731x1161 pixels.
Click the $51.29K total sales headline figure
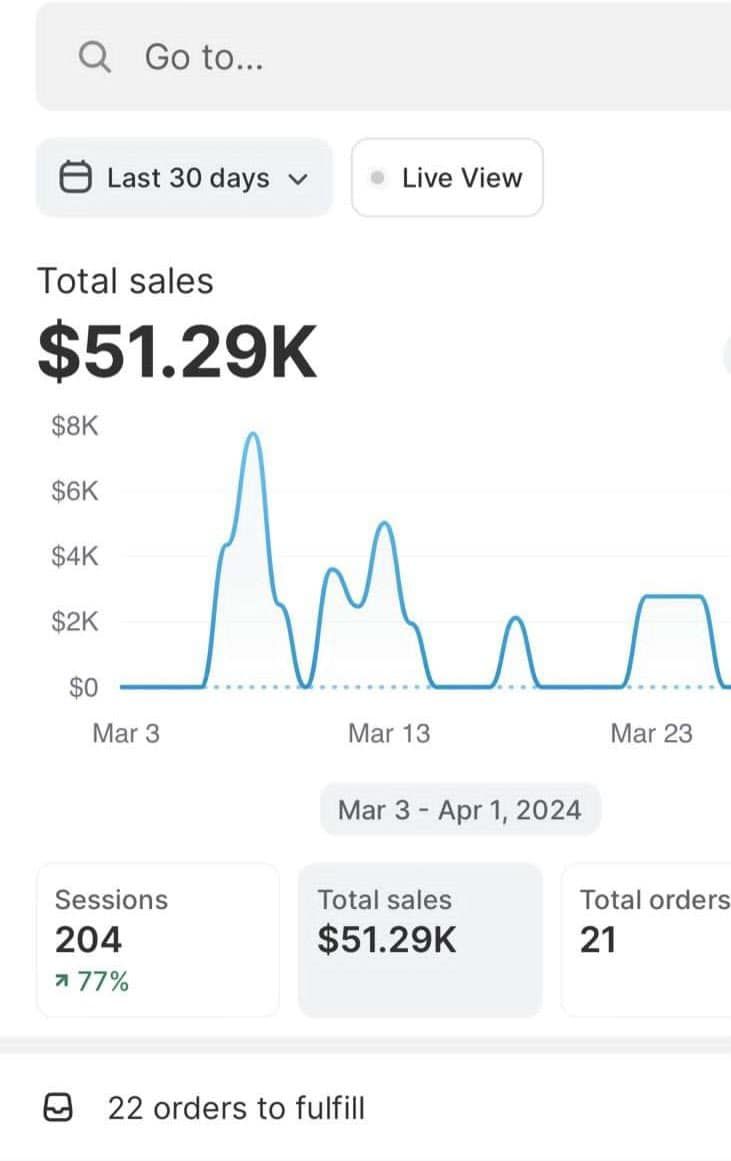pos(177,354)
